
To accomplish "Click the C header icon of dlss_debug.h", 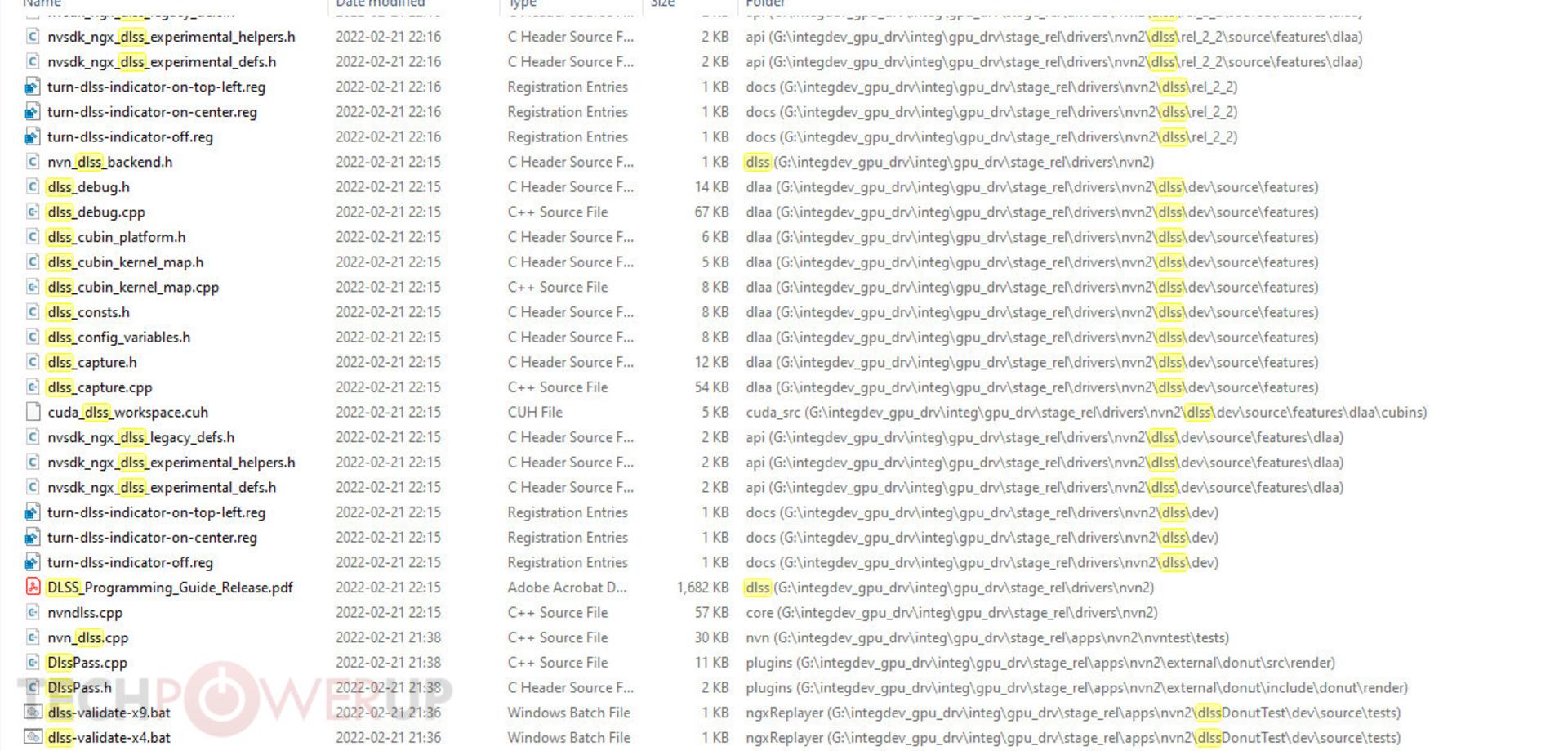I will 33,186.
